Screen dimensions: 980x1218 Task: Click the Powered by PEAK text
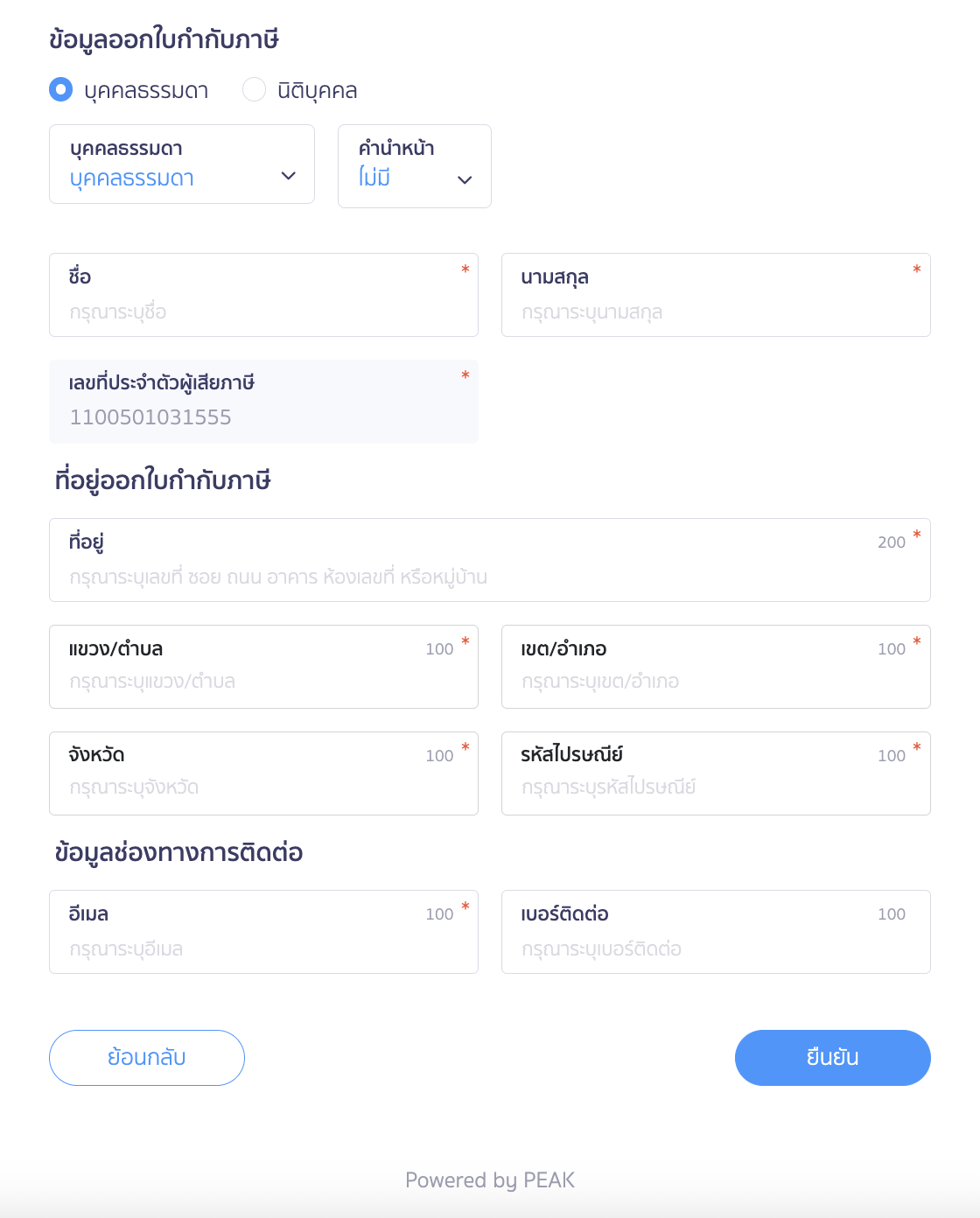[490, 1180]
